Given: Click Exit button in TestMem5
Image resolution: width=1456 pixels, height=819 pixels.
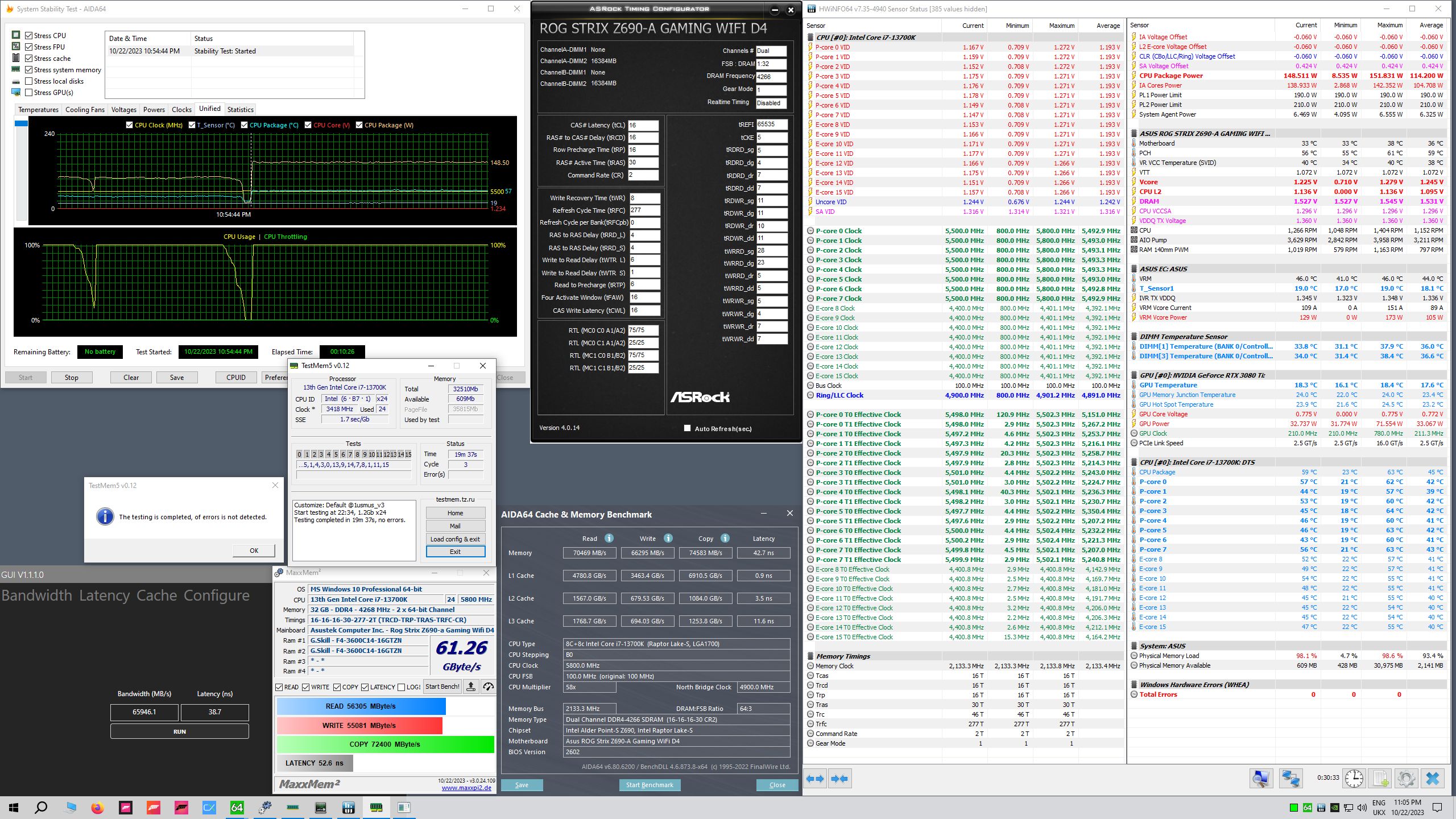Looking at the screenshot, I should coord(455,552).
